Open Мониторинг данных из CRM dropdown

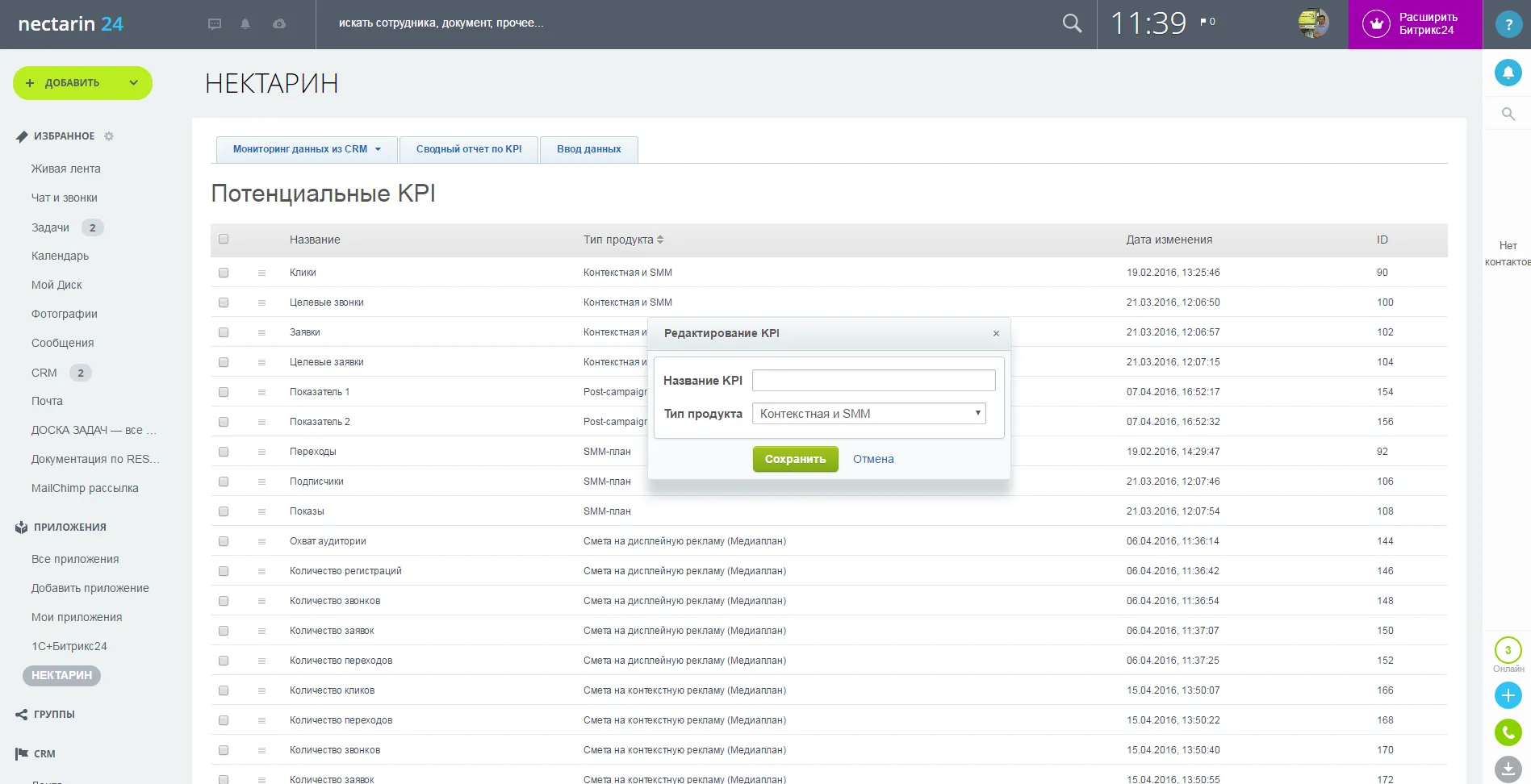pyautogui.click(x=307, y=149)
